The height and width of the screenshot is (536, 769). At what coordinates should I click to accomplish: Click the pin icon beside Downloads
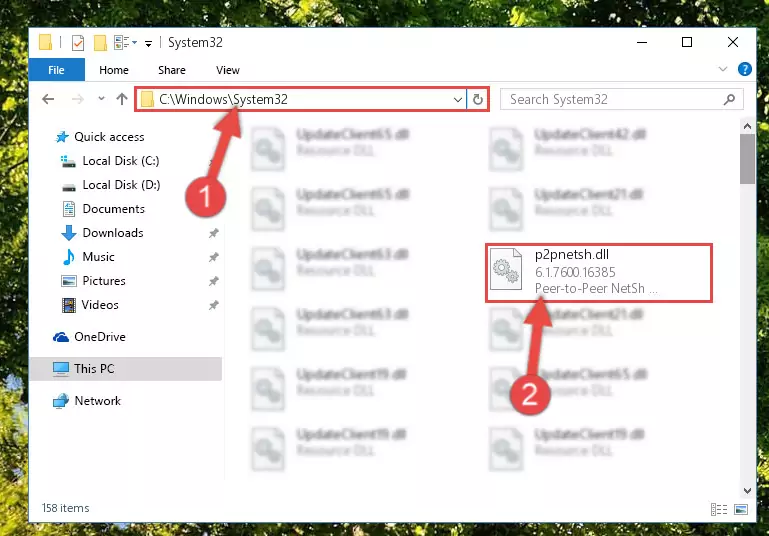pos(213,233)
